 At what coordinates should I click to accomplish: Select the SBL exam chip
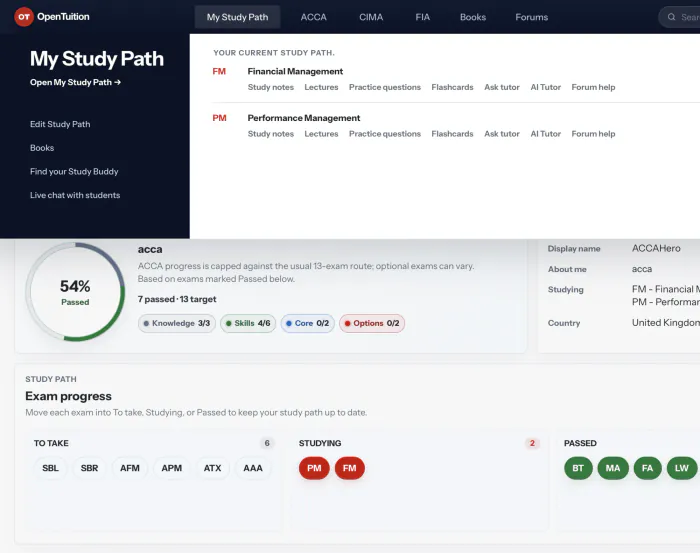pos(50,468)
